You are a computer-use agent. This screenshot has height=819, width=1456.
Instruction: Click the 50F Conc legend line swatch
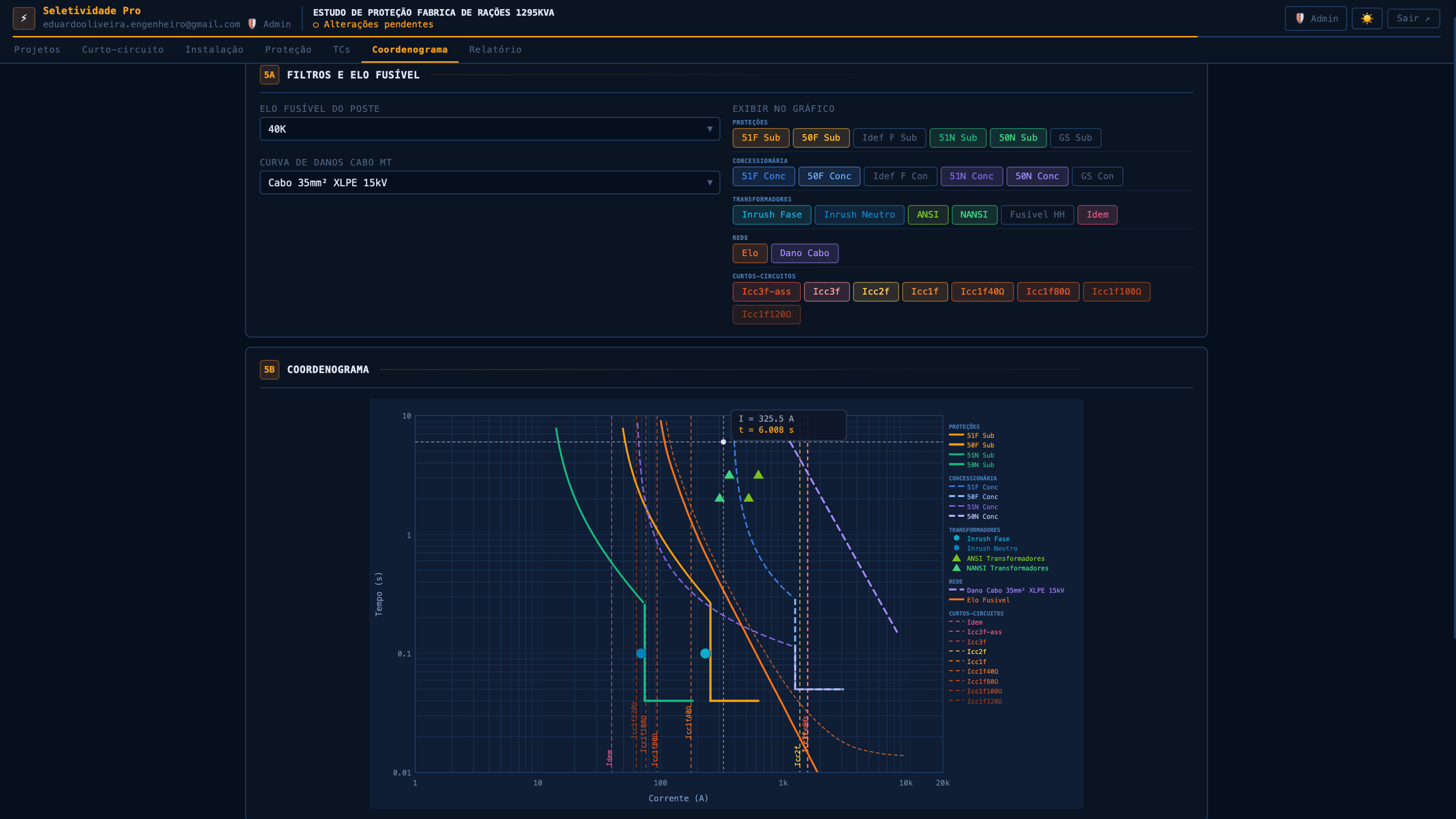click(x=956, y=497)
